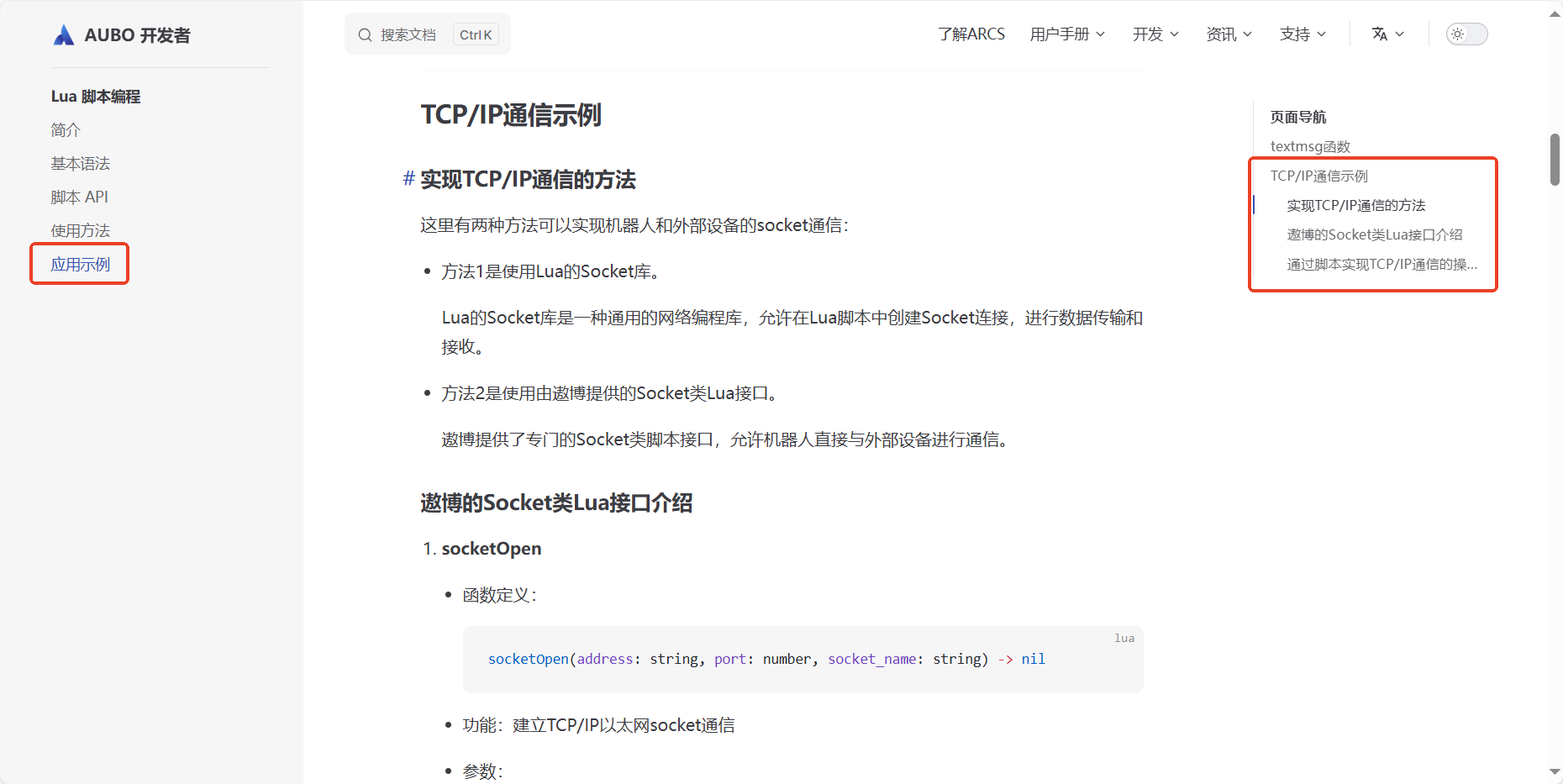Jump to 通过脚本实现TCP/IP通信的操... outline entry

click(1382, 264)
